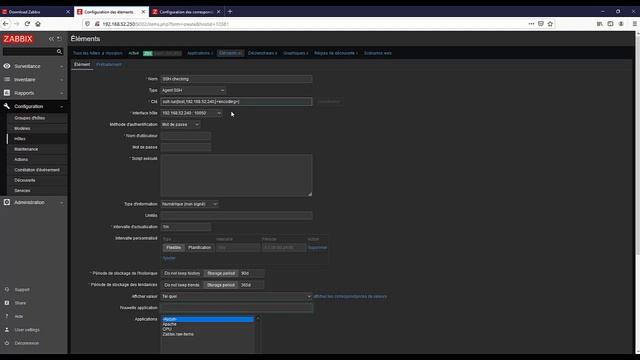This screenshot has height=360, width=640.
Task: Open the Type d'information dropdown
Action: 189,204
